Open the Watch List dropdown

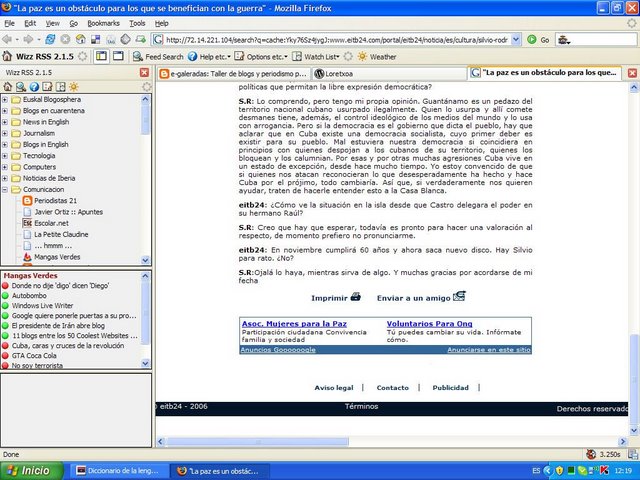[316, 57]
